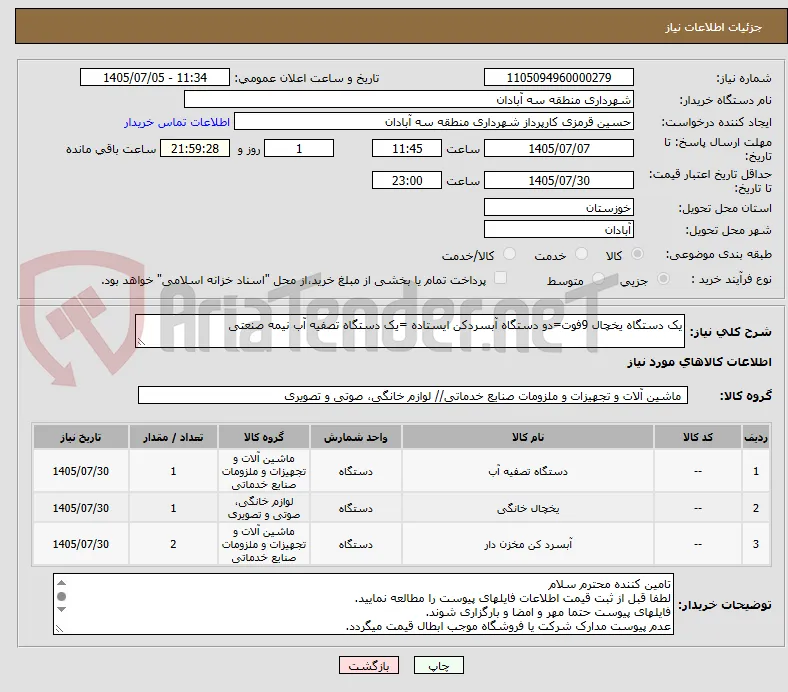Select the خدمت radio button
Viewport: 788px width, 692px height.
[x=581, y=254]
